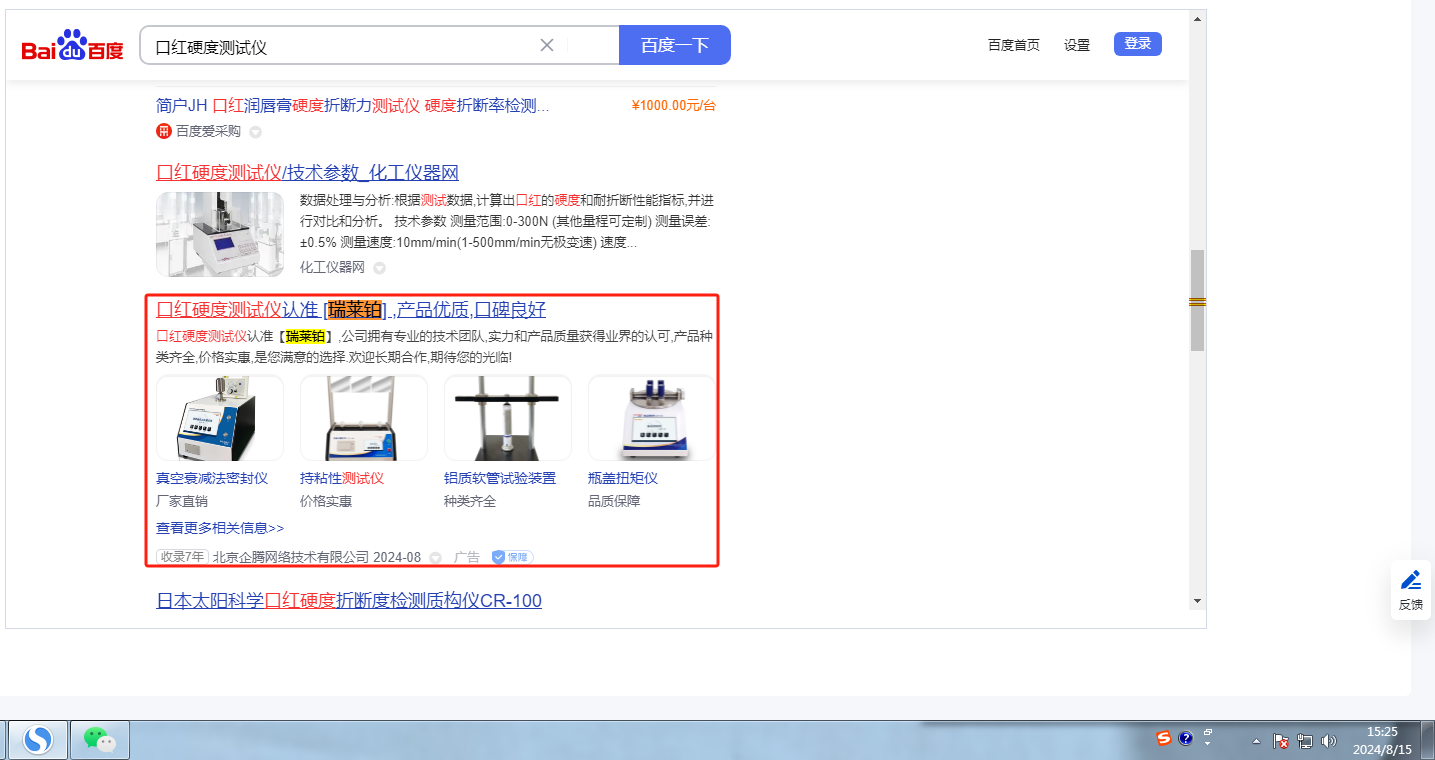Click the ¥1000.00元/台 price text
1435x760 pixels.
674,106
